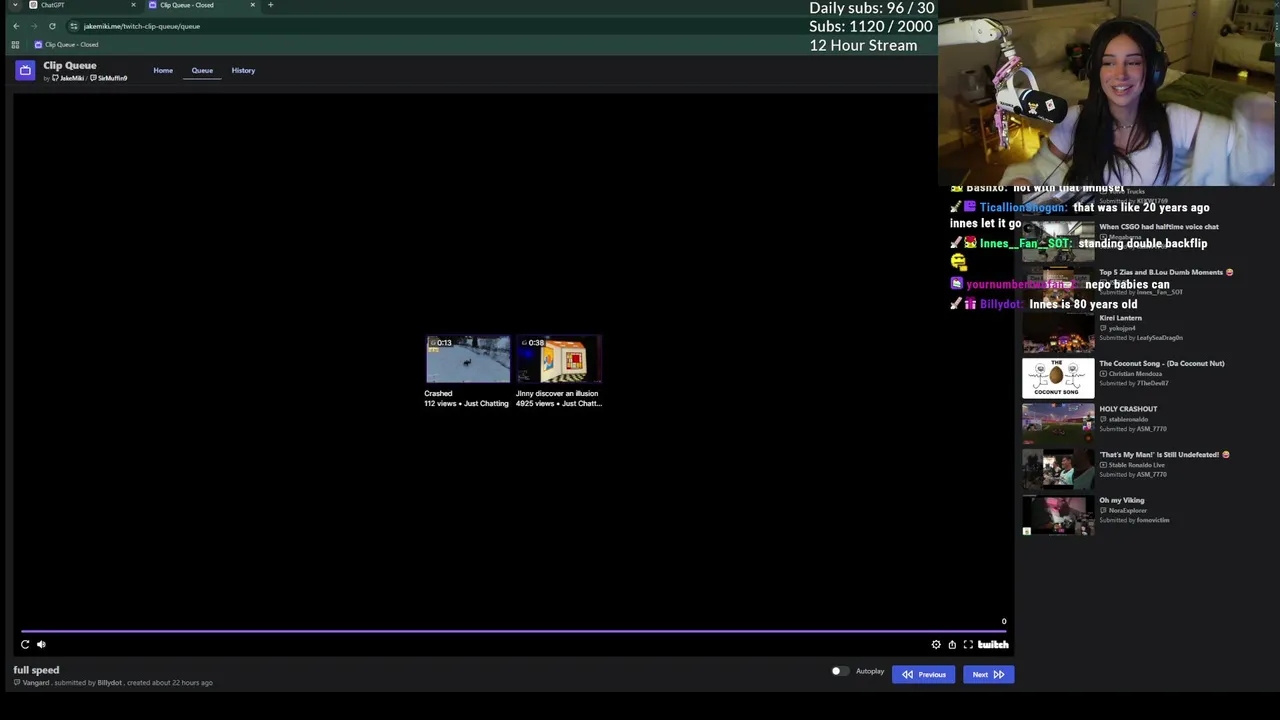1280x720 pixels.
Task: Click the NoraExplorer channel name
Action: 1127,510
